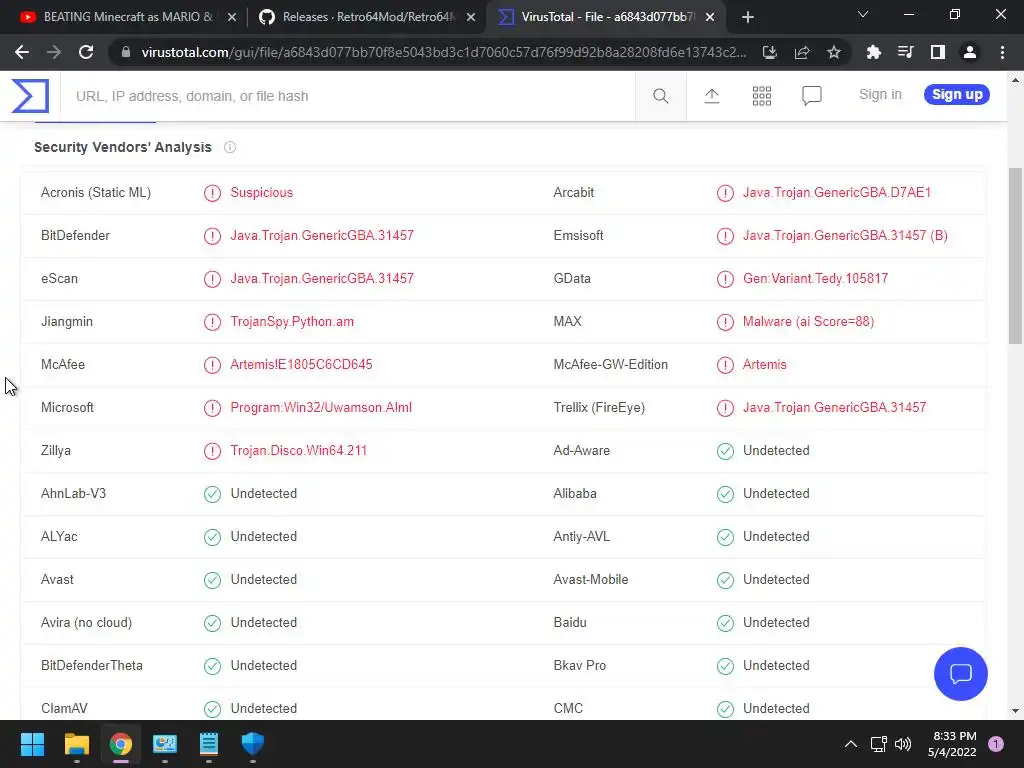Viewport: 1024px width, 768px height.
Task: Click the Artemis!E1805C6CD645 result
Action: (x=301, y=364)
